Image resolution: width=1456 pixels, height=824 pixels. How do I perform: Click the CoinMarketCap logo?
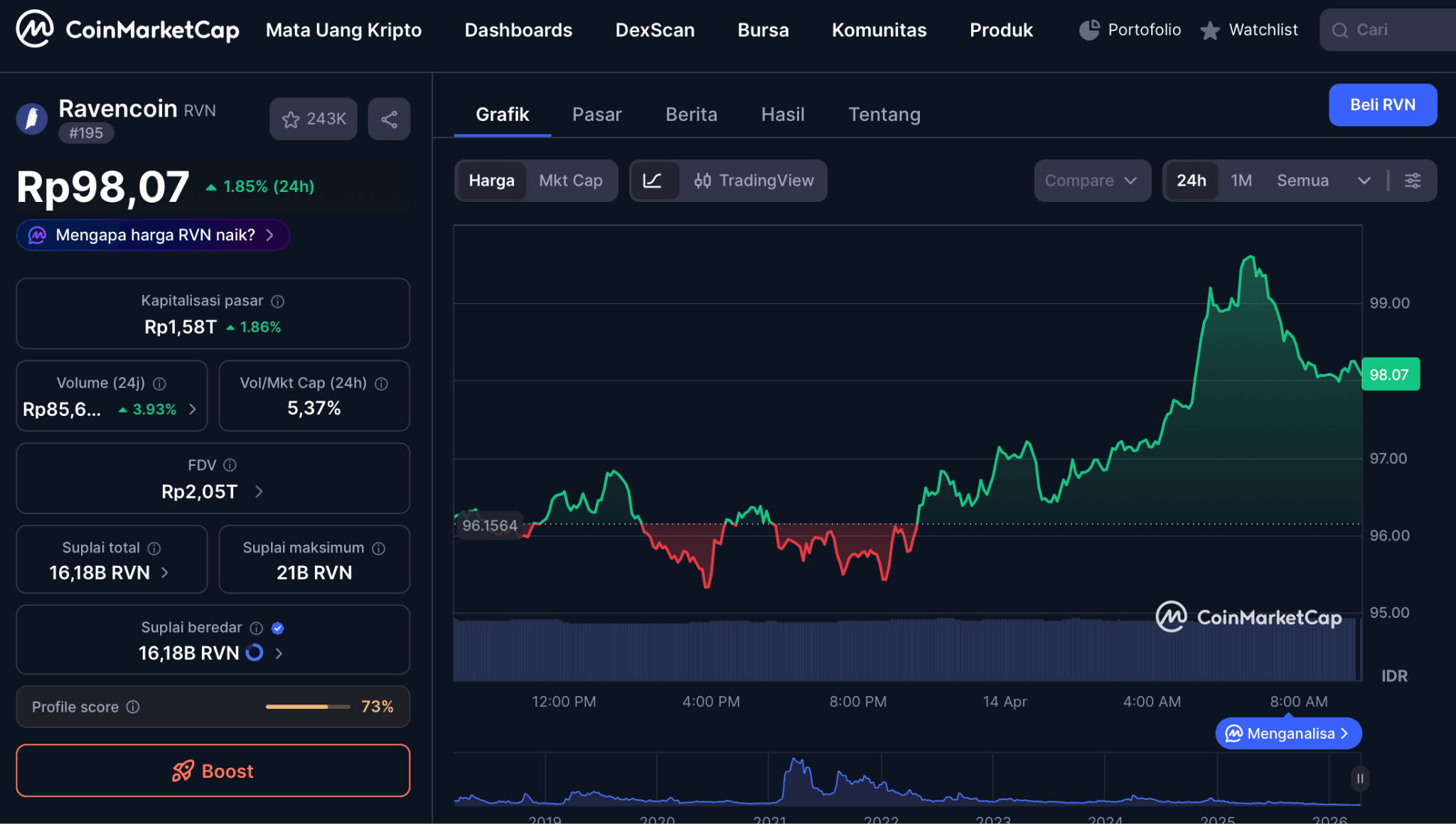pos(127,29)
